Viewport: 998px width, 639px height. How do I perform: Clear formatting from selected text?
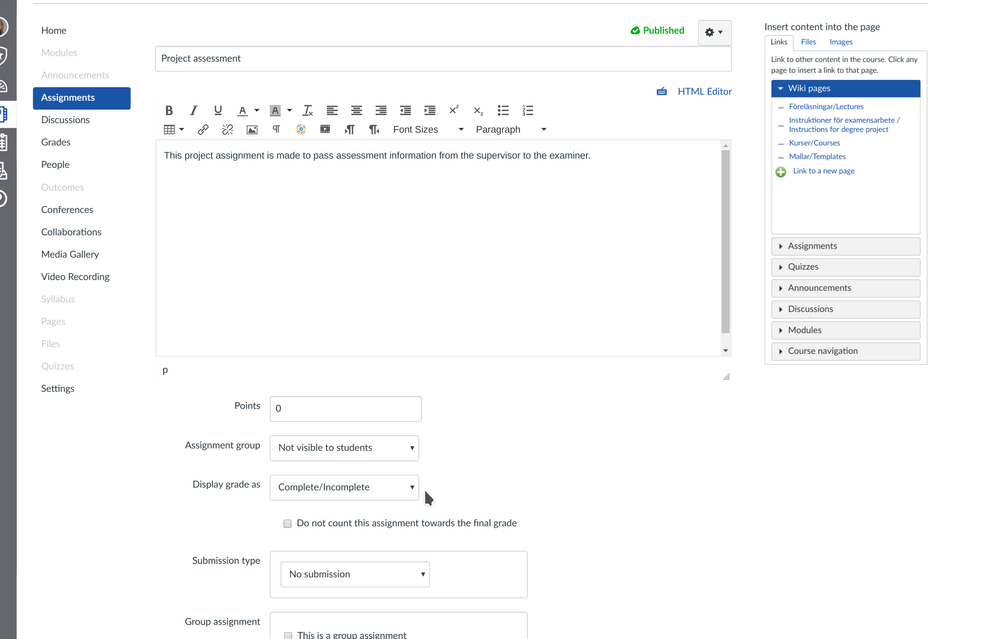pos(307,111)
